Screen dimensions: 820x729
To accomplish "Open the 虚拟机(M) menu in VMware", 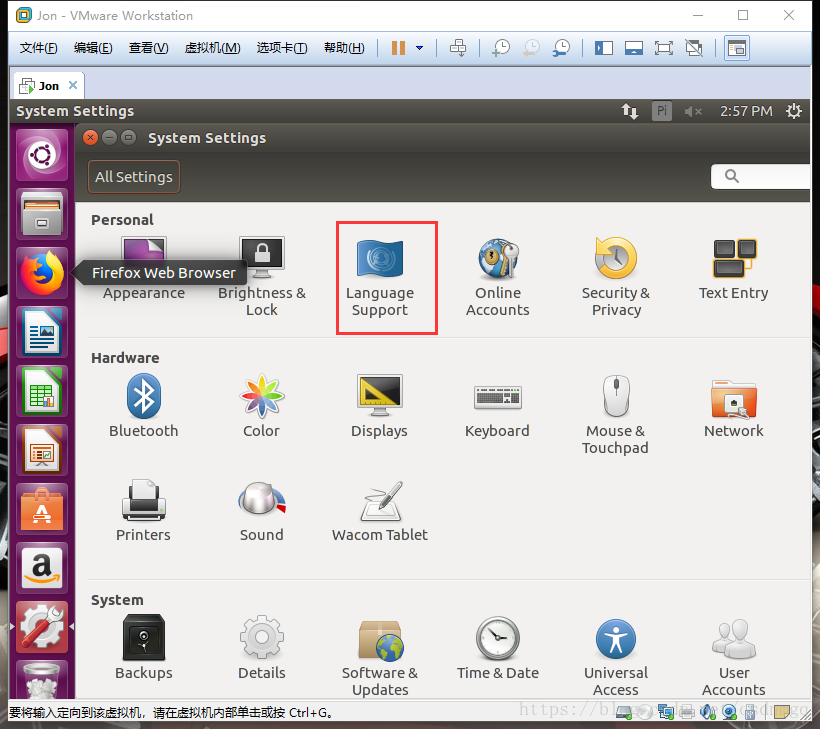I will pyautogui.click(x=212, y=48).
